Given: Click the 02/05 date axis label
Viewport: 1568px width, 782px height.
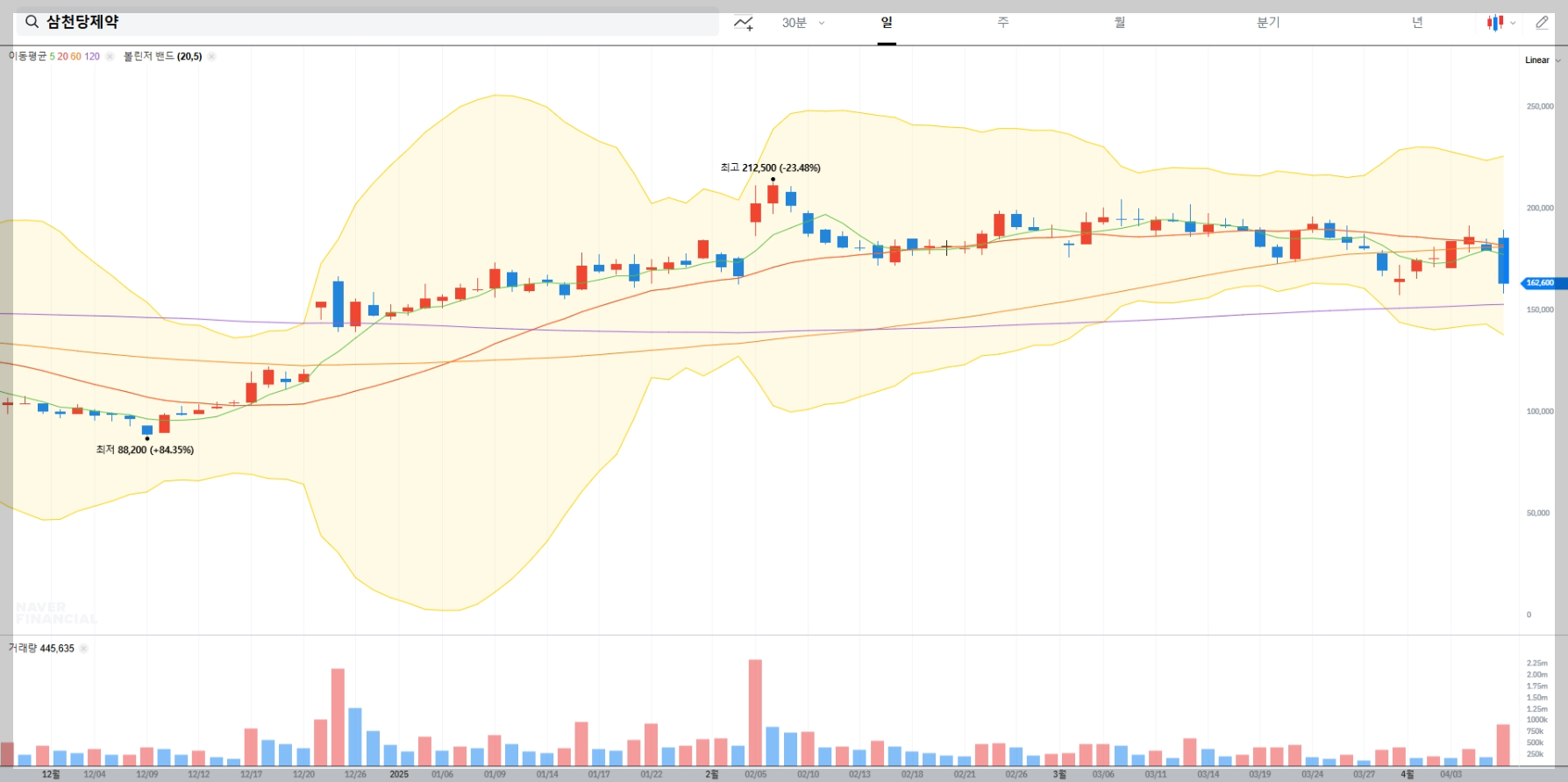Looking at the screenshot, I should coord(755,774).
